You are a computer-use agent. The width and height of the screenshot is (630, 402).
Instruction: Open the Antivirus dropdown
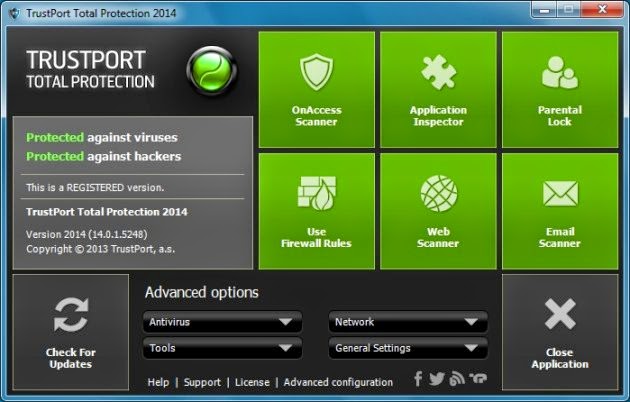222,322
